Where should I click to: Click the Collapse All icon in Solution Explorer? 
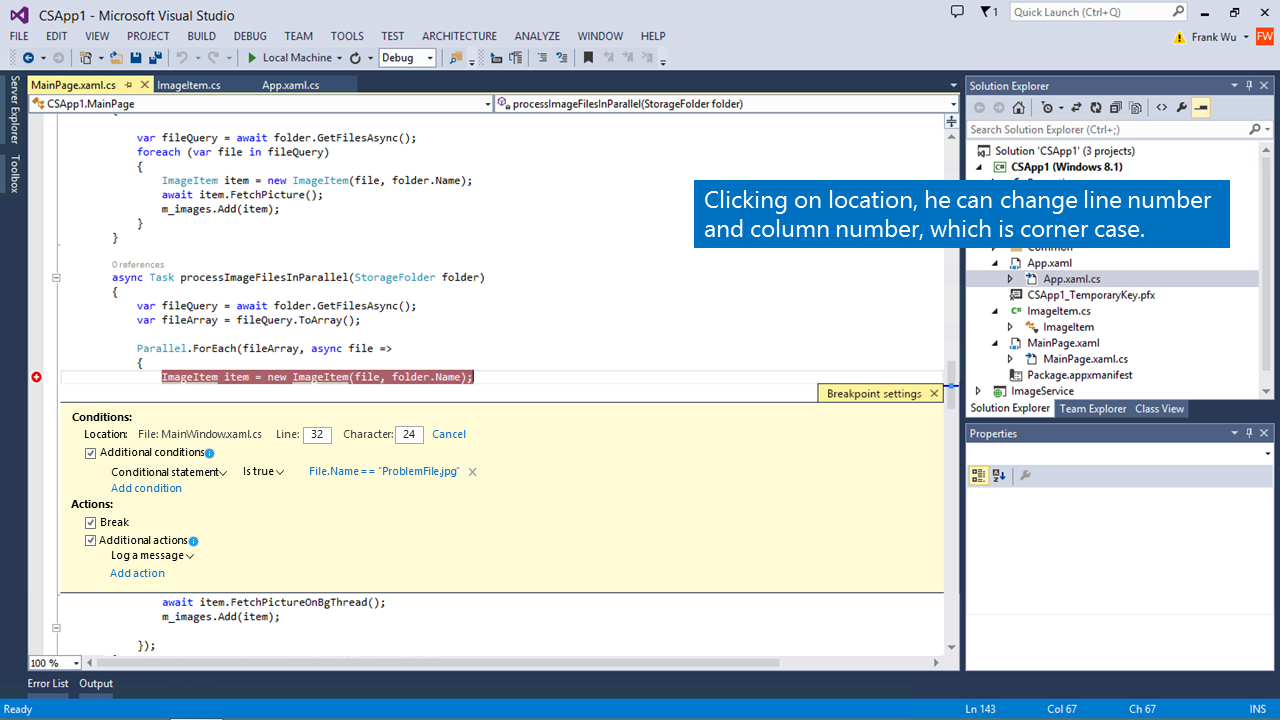pyautogui.click(x=1115, y=108)
